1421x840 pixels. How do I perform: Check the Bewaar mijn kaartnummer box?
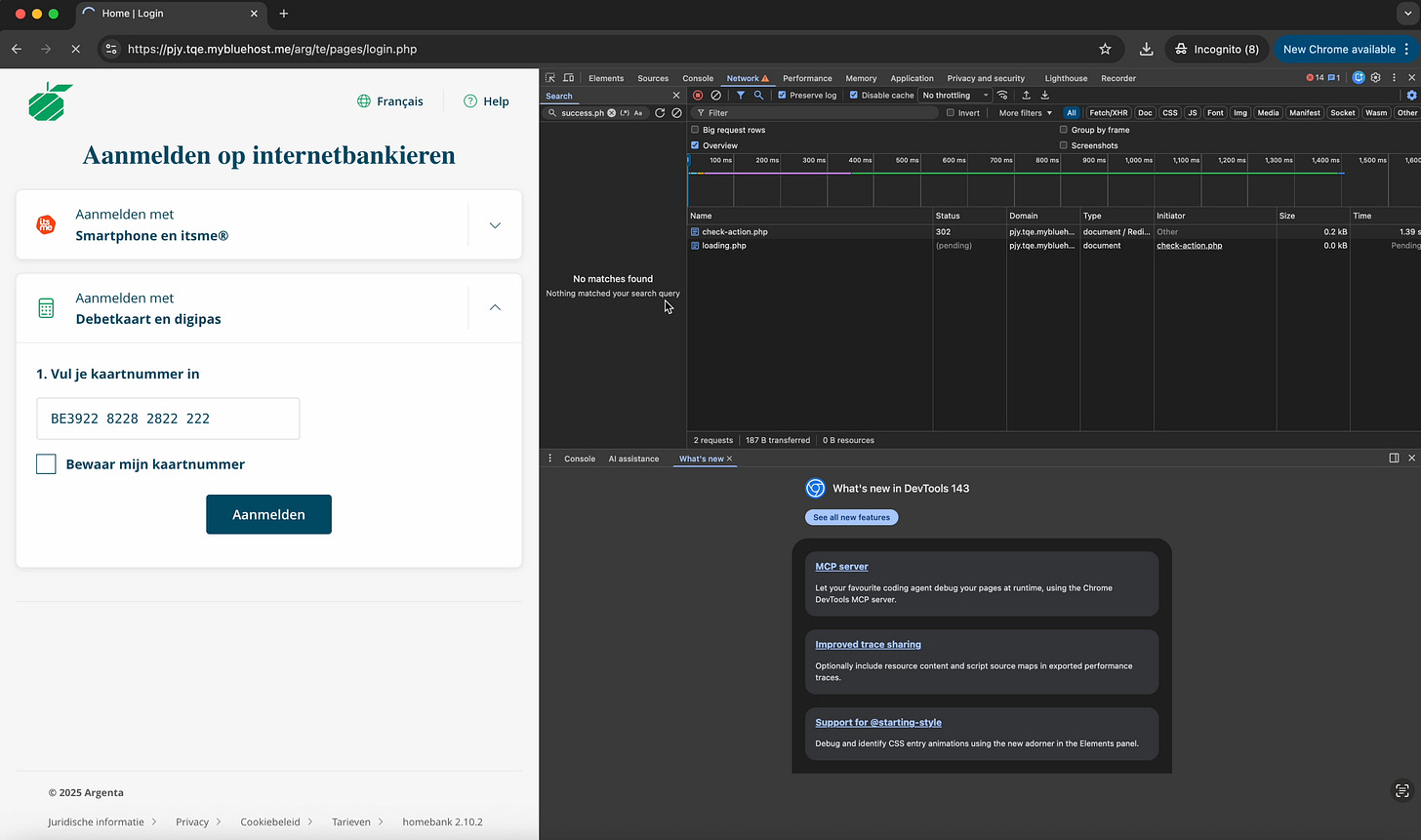46,464
